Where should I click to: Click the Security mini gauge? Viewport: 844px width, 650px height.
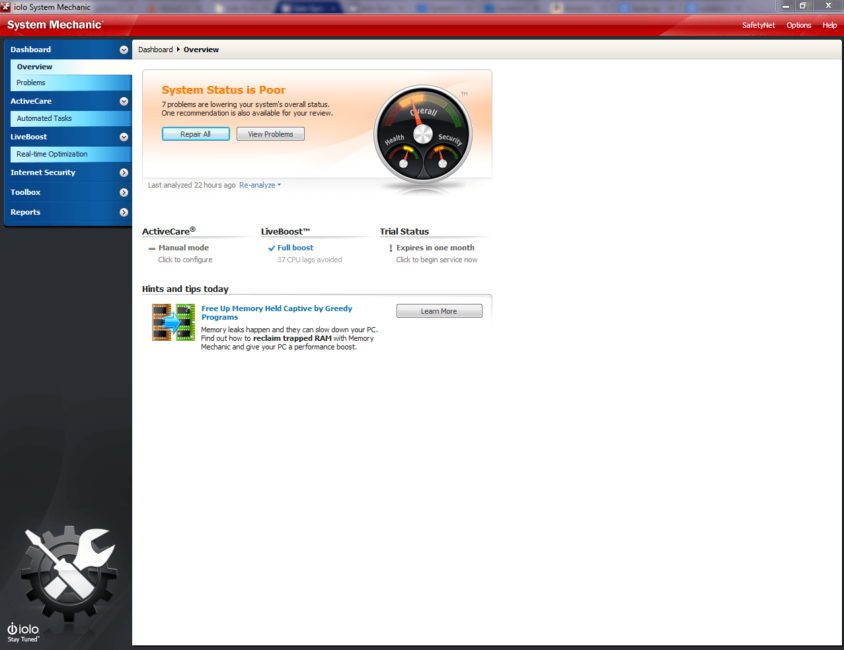(x=441, y=156)
